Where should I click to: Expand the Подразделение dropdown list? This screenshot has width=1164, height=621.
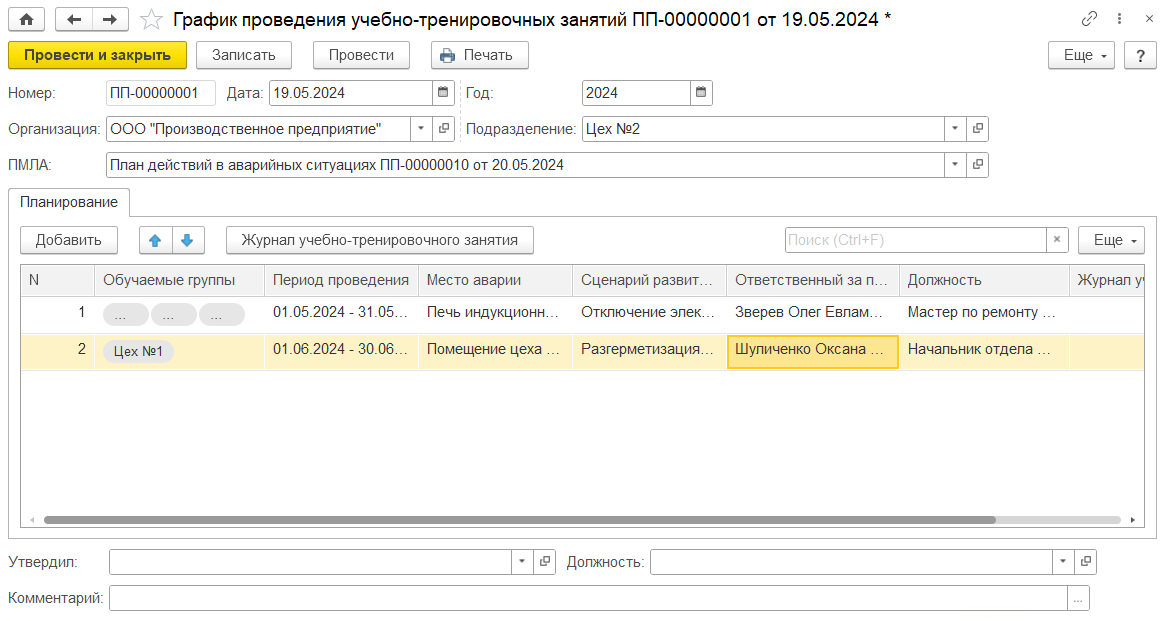click(x=955, y=129)
